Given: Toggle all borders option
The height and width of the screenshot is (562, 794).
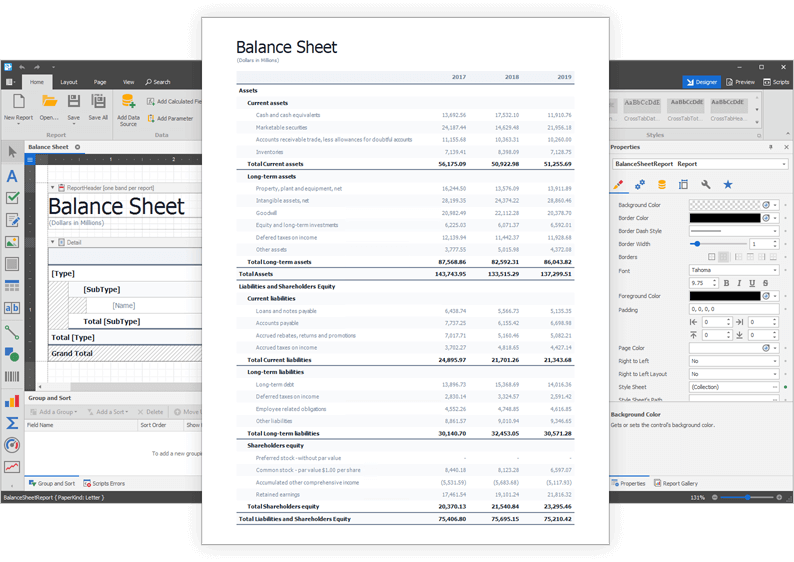Looking at the screenshot, I should pos(711,257).
